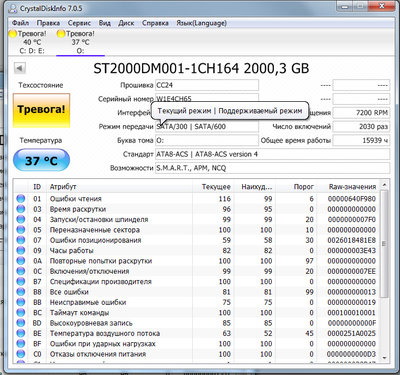400x375 pixels.
Task: Click the previous disk arrow button
Action: (20, 68)
